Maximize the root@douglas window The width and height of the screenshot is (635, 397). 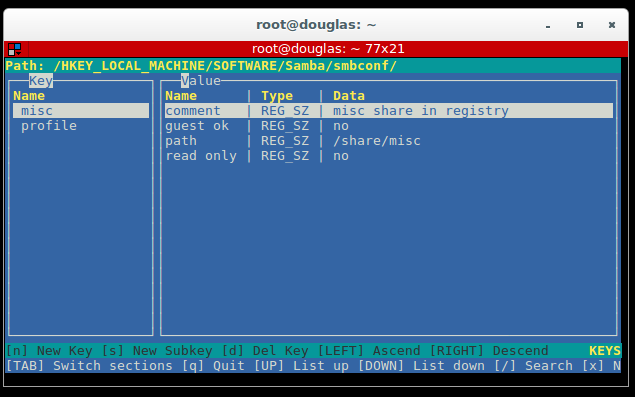580,25
